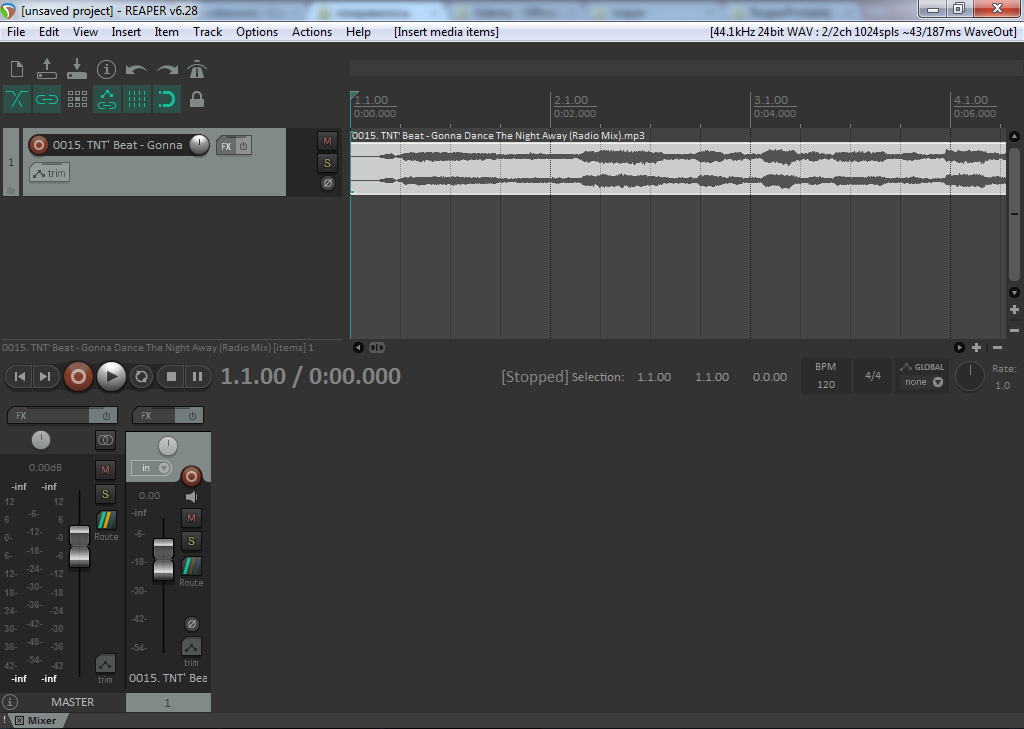Viewport: 1024px width, 729px height.
Task: Click the track 1 volume fader in mixer
Action: (163, 560)
